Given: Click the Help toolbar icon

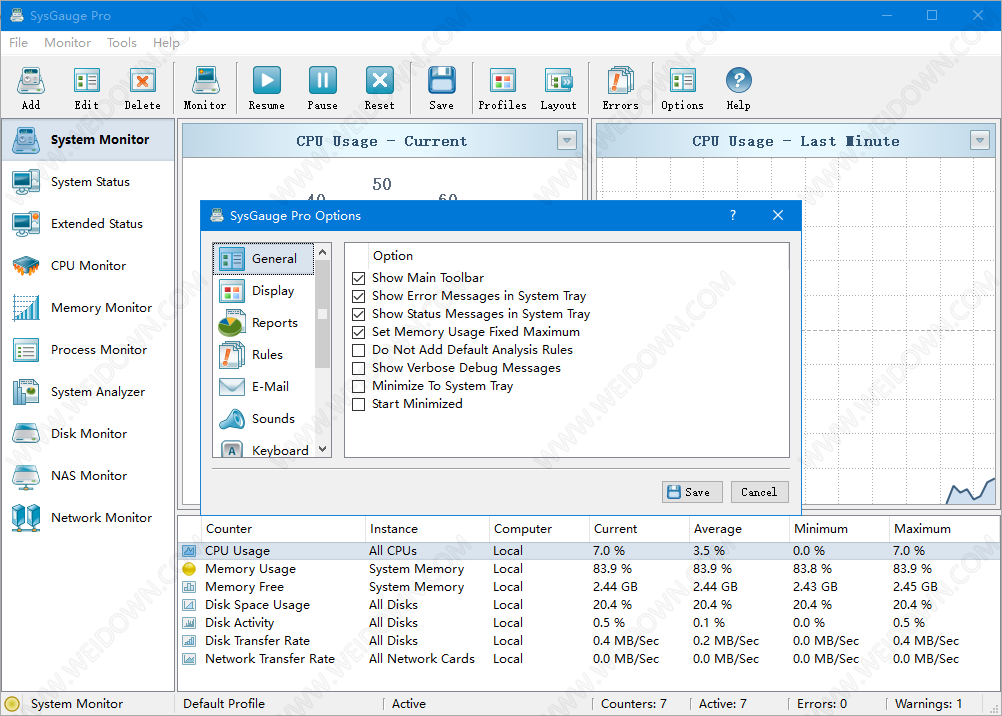Looking at the screenshot, I should 739,88.
